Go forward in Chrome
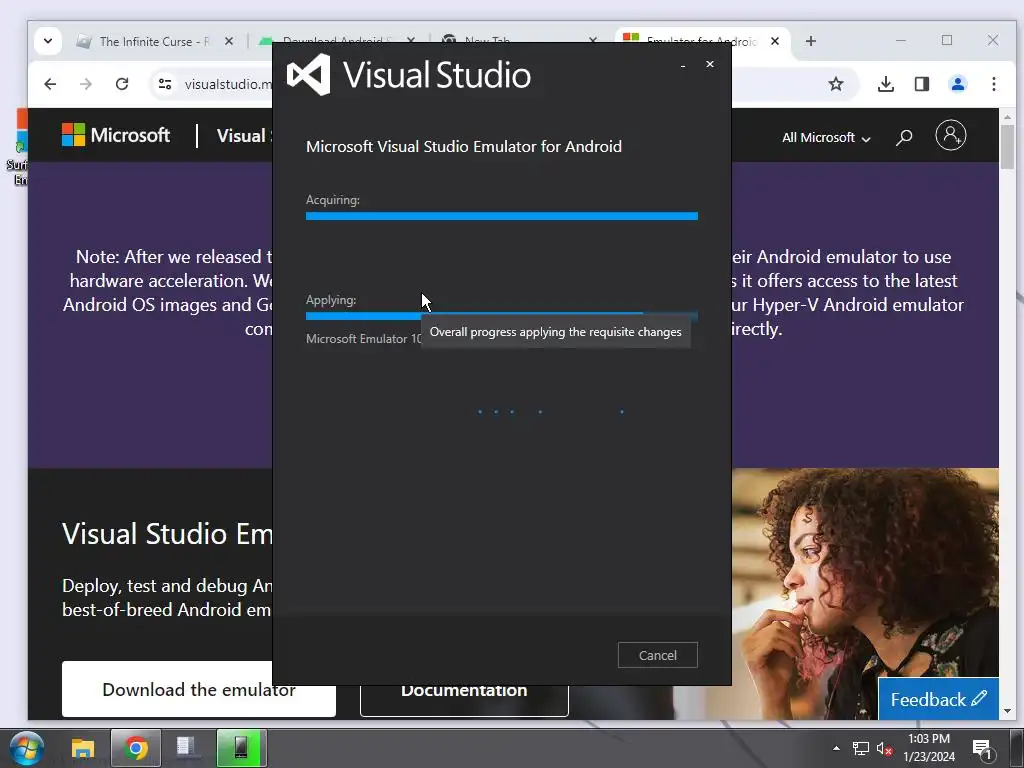The image size is (1024, 768). point(86,84)
